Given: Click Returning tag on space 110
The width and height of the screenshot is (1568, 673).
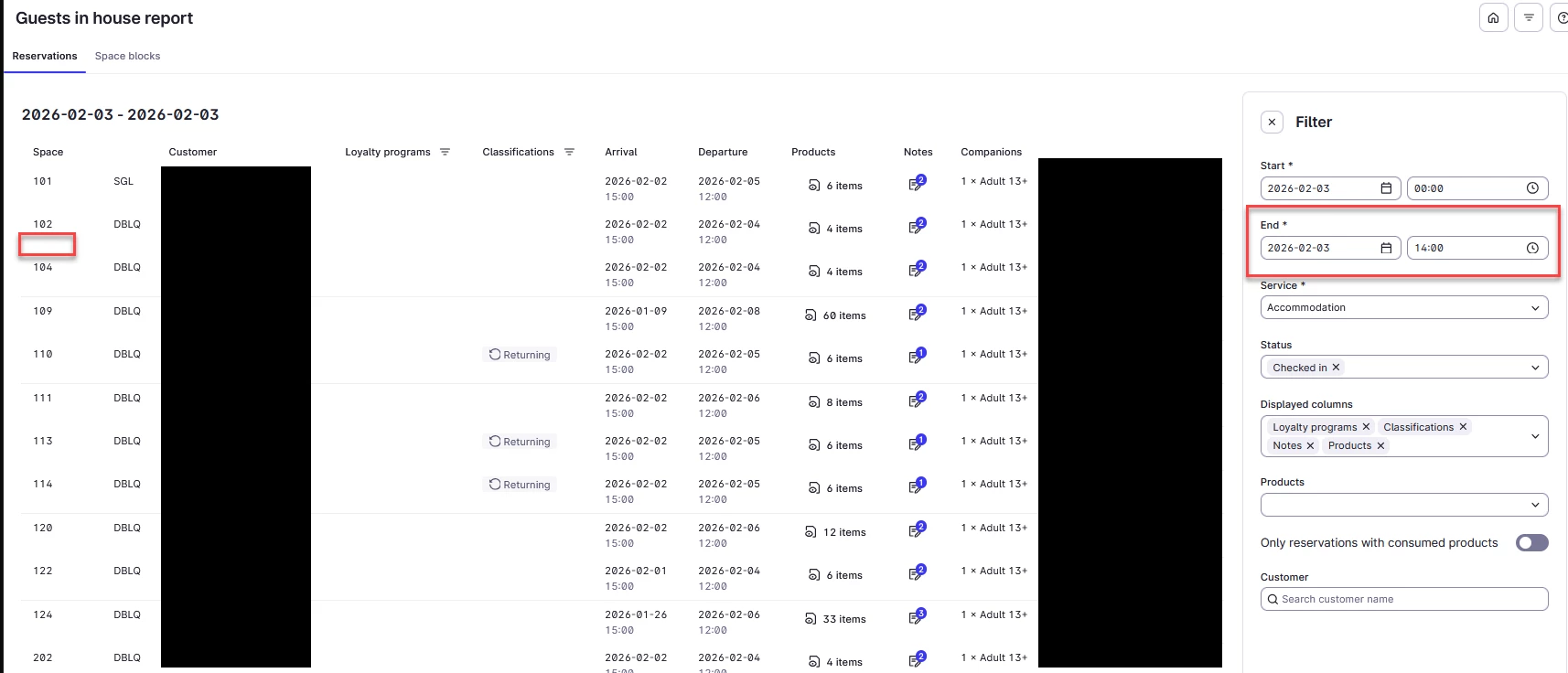Looking at the screenshot, I should (520, 355).
